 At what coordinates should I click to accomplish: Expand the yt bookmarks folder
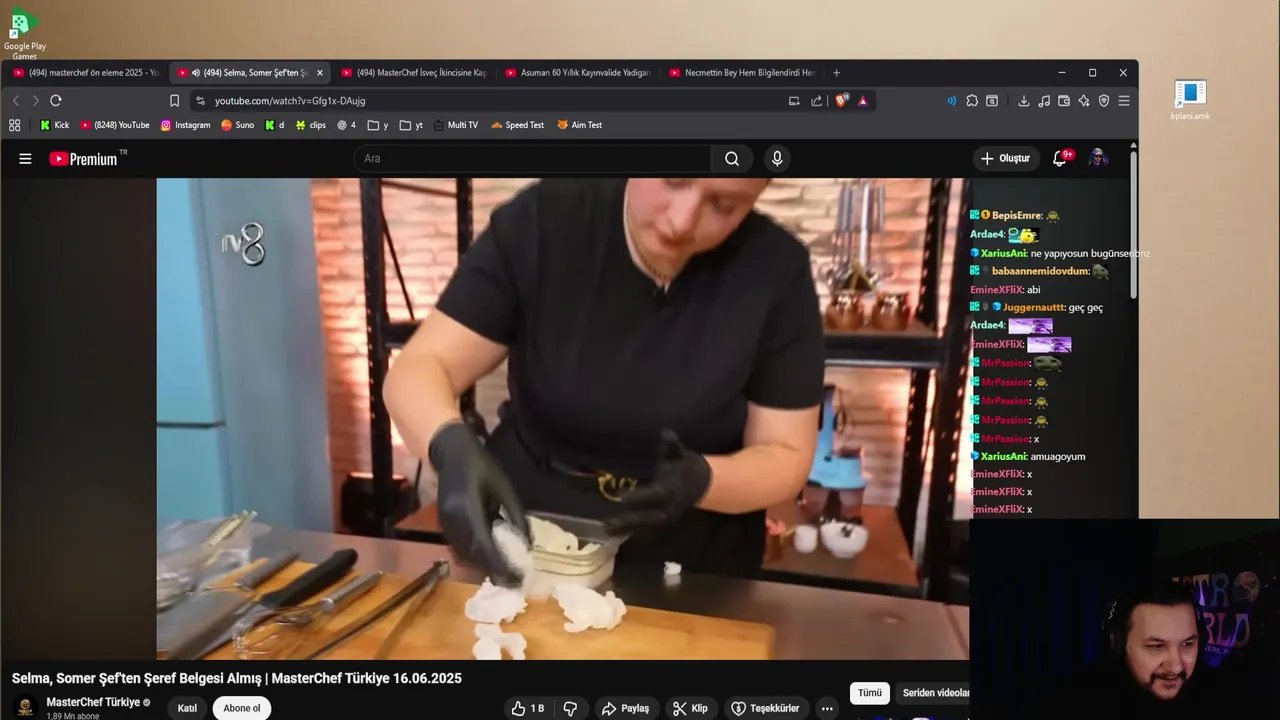[x=411, y=125]
